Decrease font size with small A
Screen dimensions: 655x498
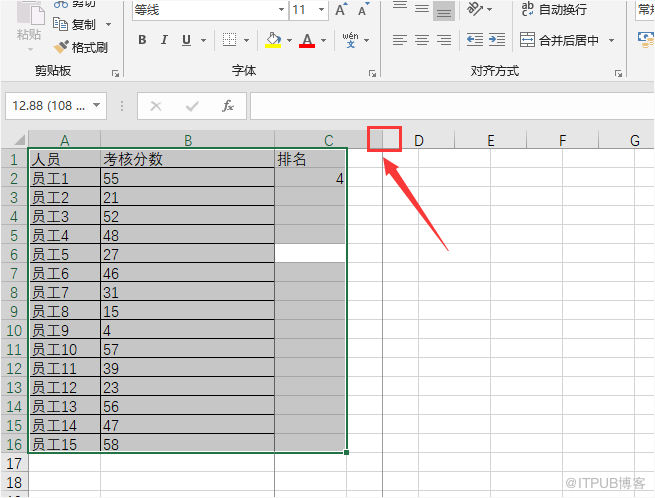coord(363,9)
